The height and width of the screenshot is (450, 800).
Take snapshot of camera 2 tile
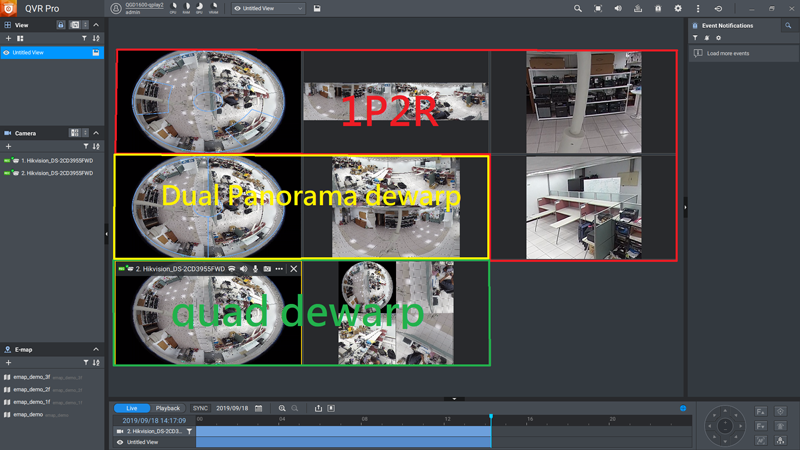[266, 269]
